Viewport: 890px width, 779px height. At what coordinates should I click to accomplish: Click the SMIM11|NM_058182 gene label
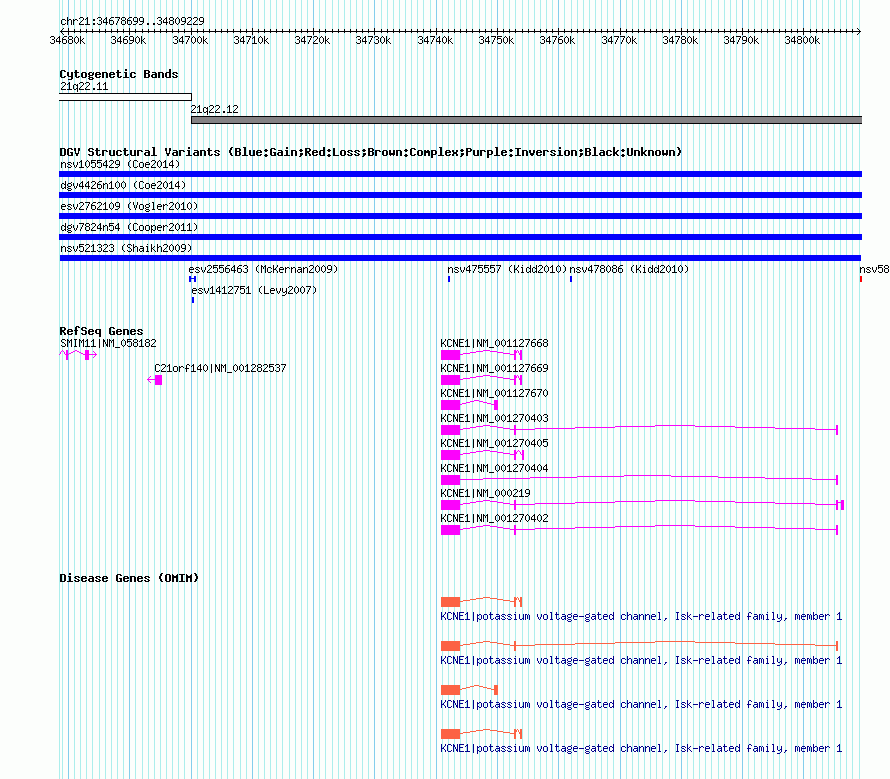[108, 344]
